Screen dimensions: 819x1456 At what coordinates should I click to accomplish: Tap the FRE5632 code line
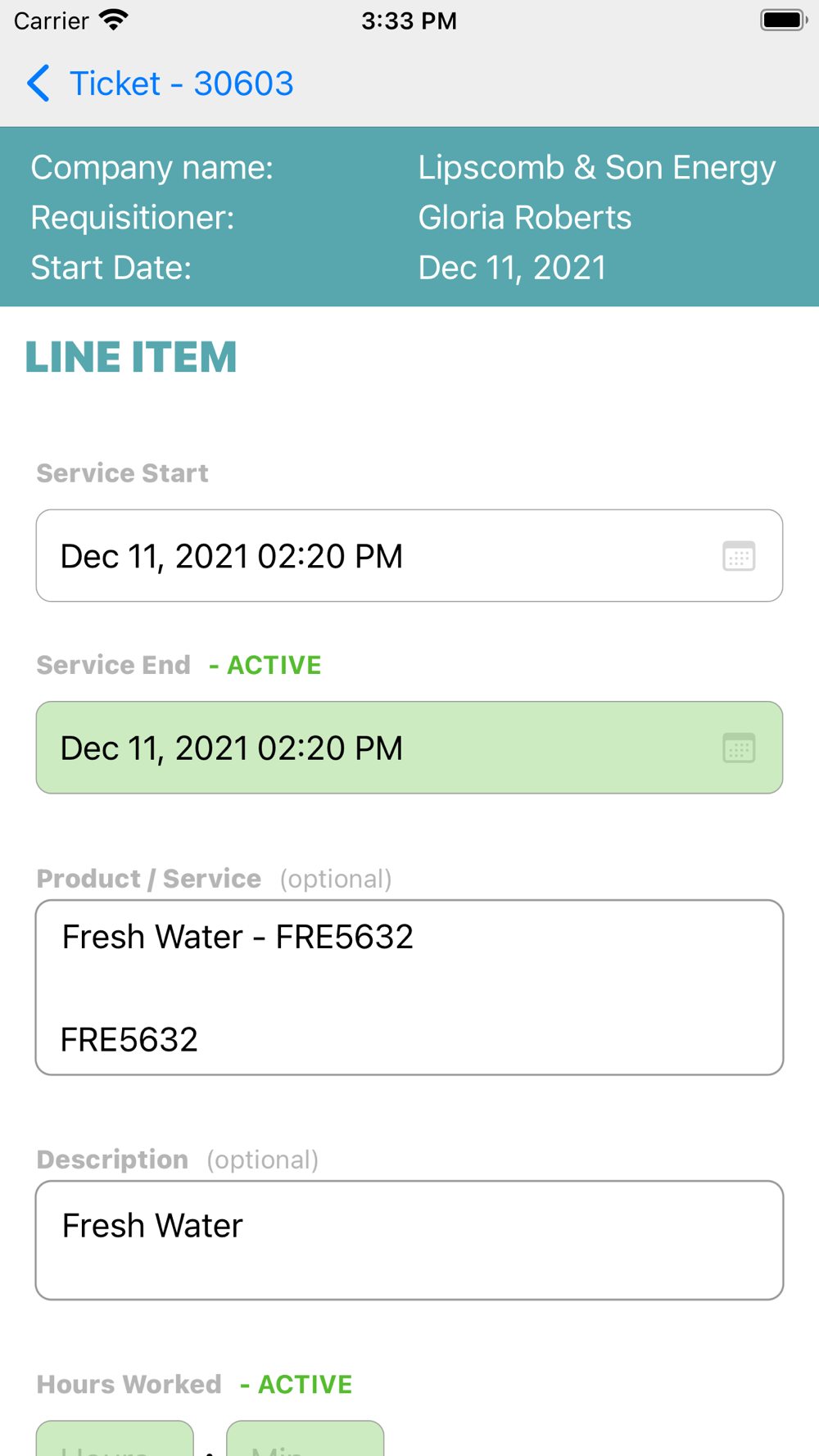pos(129,1040)
